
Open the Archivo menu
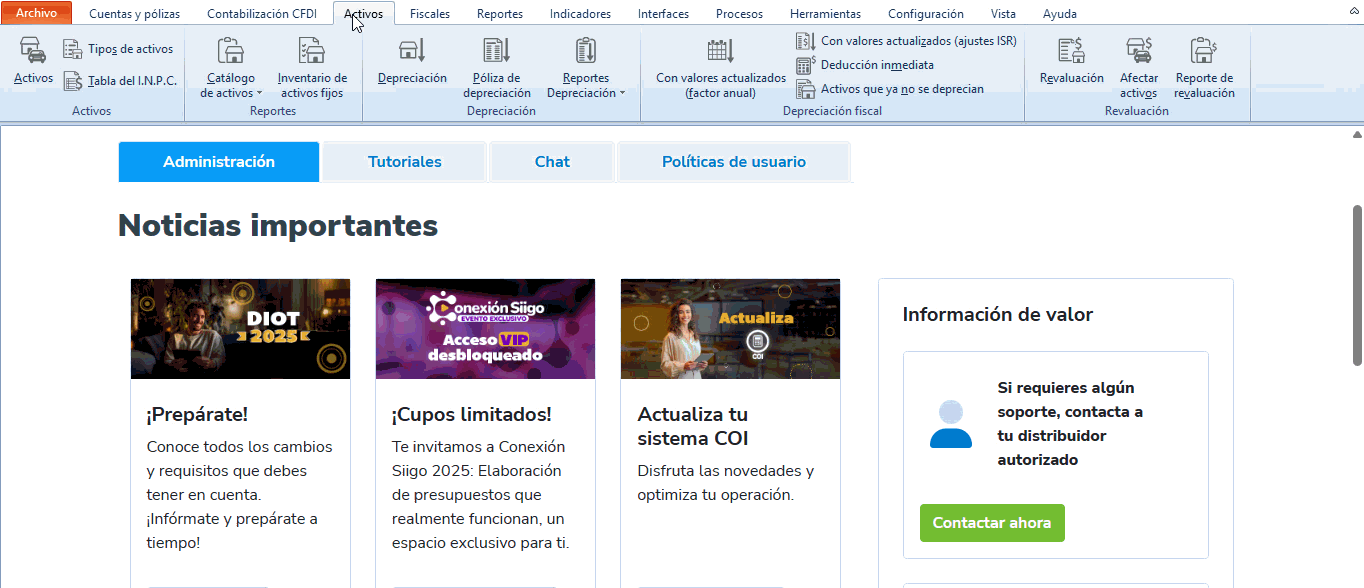(36, 13)
